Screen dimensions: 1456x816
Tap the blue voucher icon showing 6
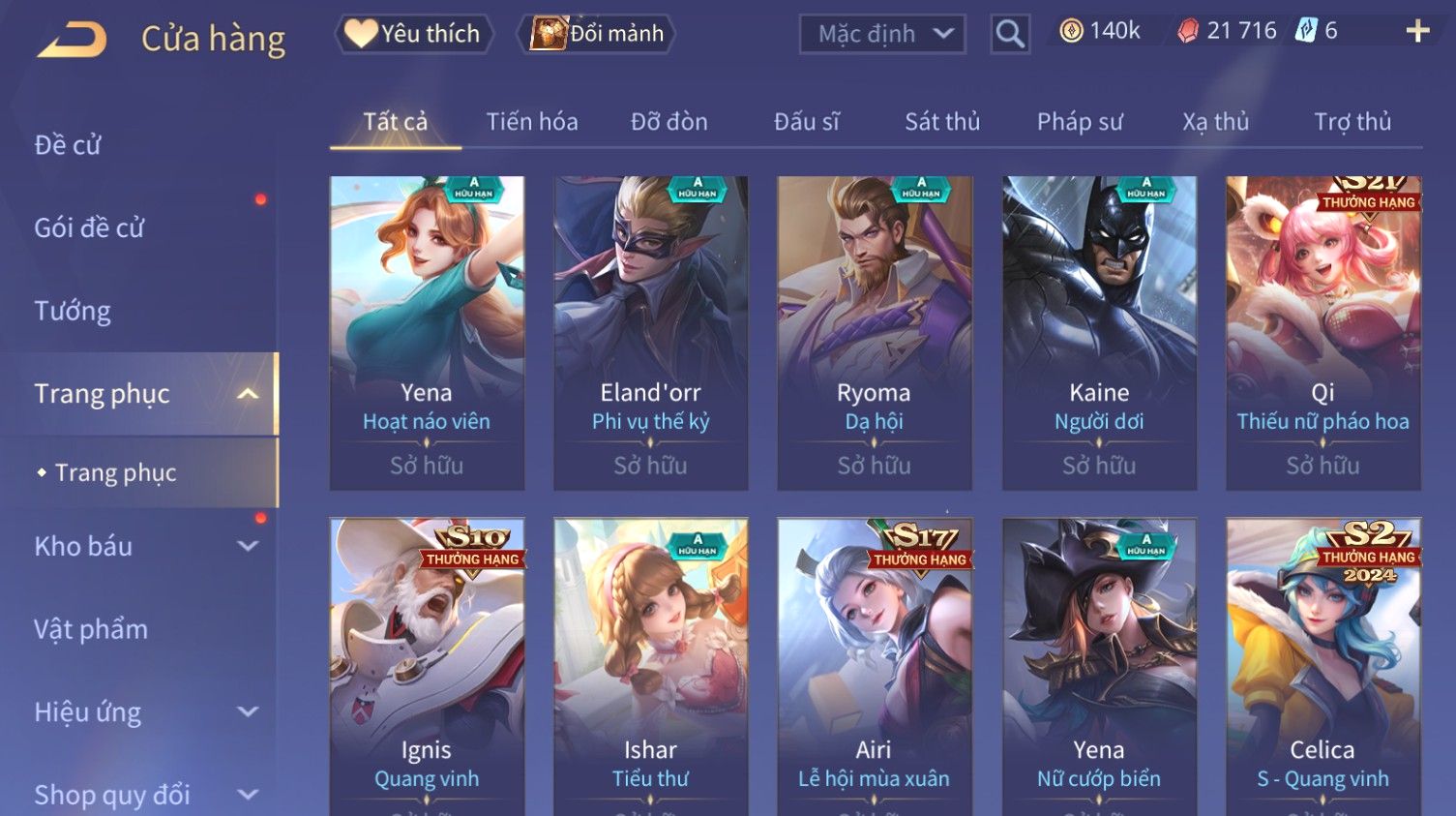pos(1306,31)
